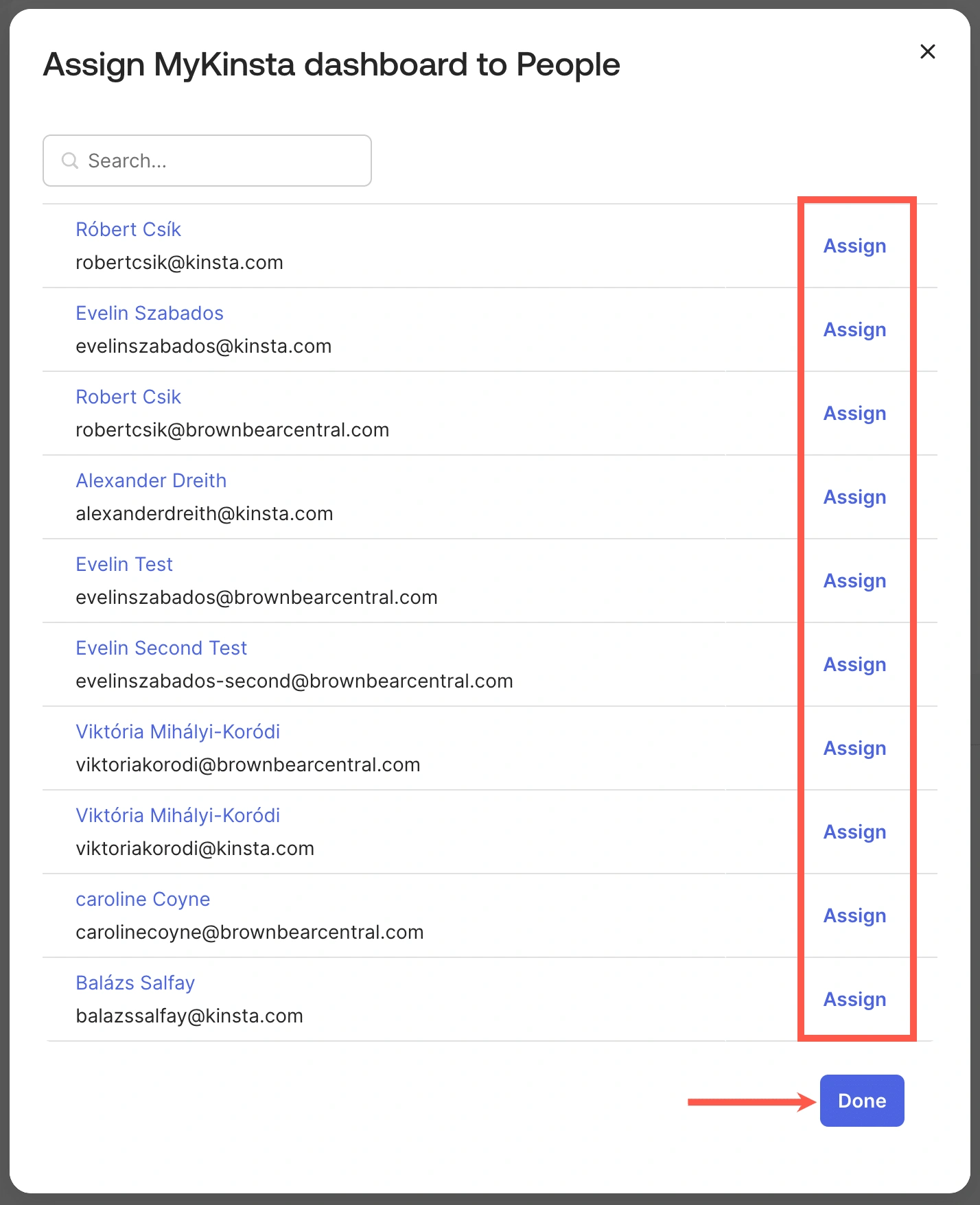Assign dashboard to Evelin Second Test
The width and height of the screenshot is (980, 1205).
pyautogui.click(x=854, y=664)
